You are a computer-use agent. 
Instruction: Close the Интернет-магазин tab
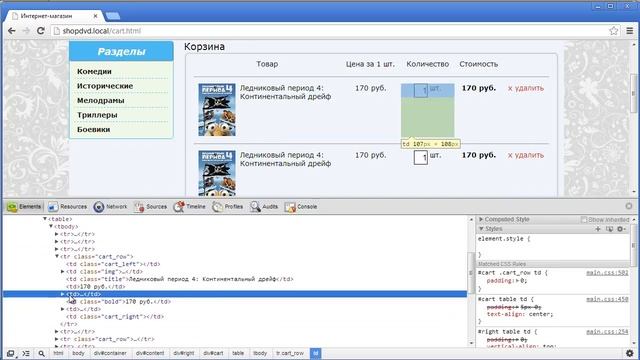pyautogui.click(x=95, y=16)
